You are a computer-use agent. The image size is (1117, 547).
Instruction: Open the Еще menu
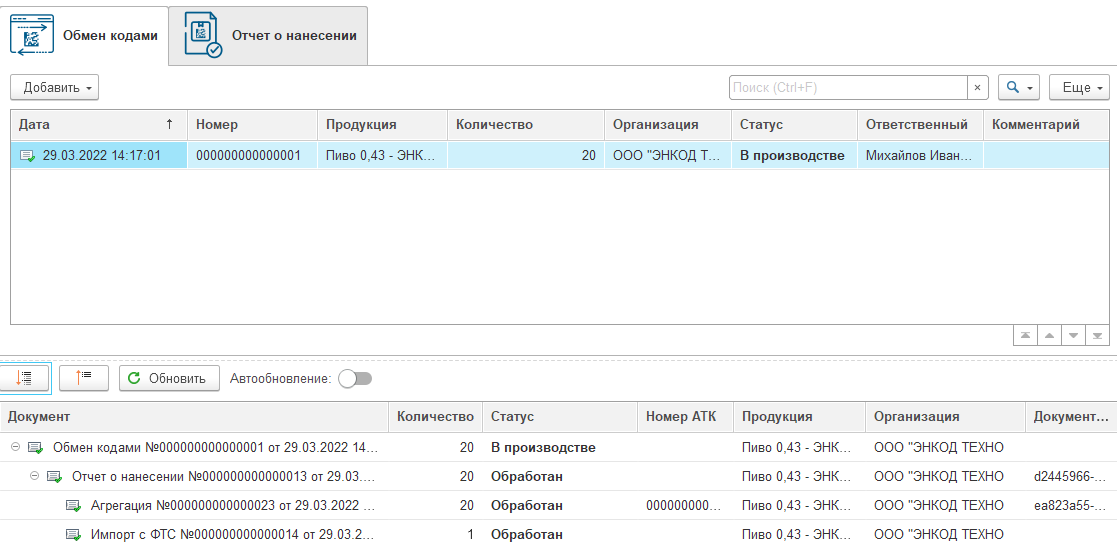[1080, 87]
